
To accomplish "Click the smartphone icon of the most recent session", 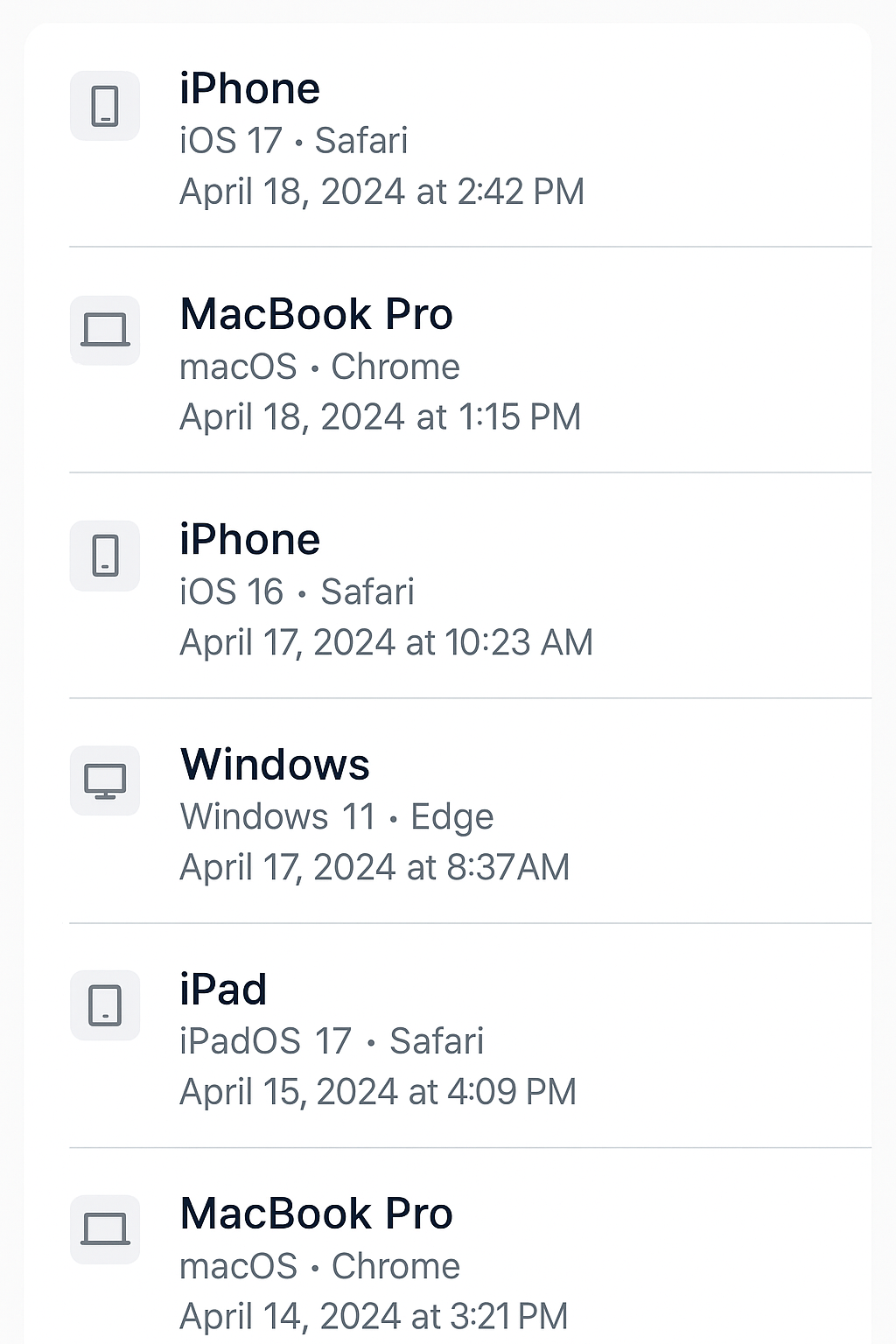I will (105, 105).
